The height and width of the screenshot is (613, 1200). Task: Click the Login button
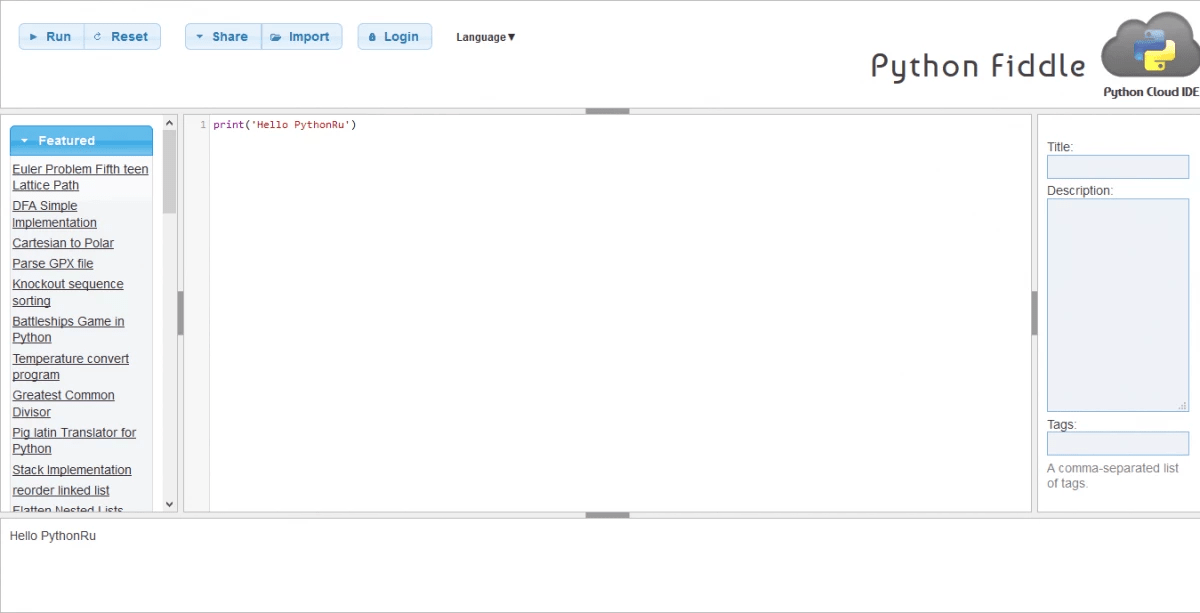tap(395, 37)
